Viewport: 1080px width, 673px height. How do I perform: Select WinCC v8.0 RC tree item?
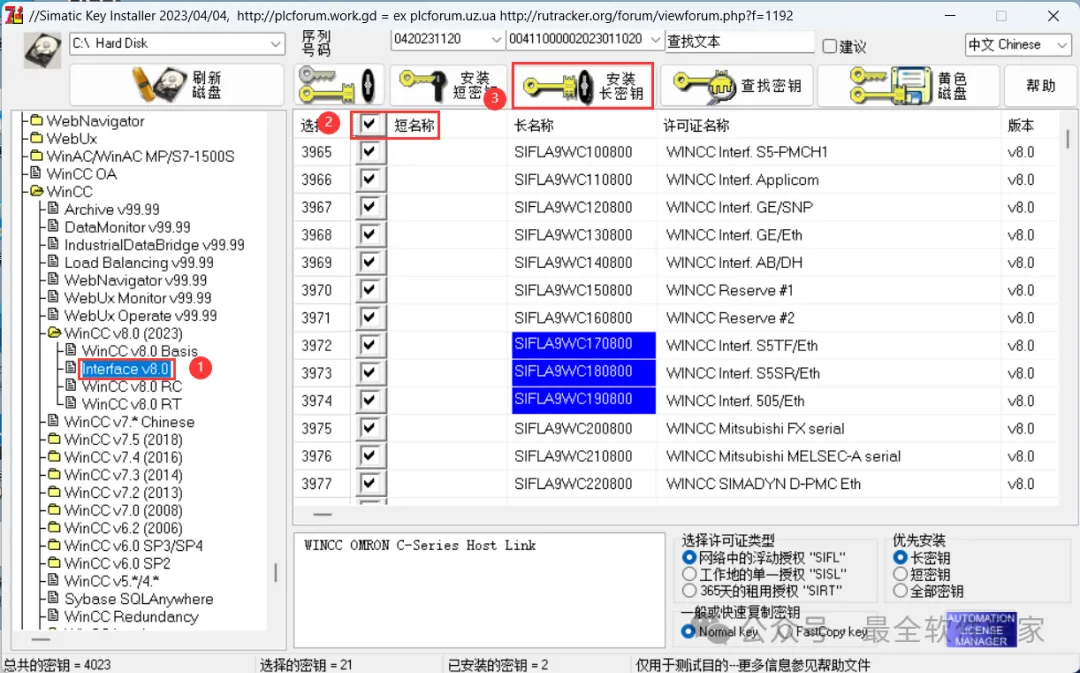[132, 386]
